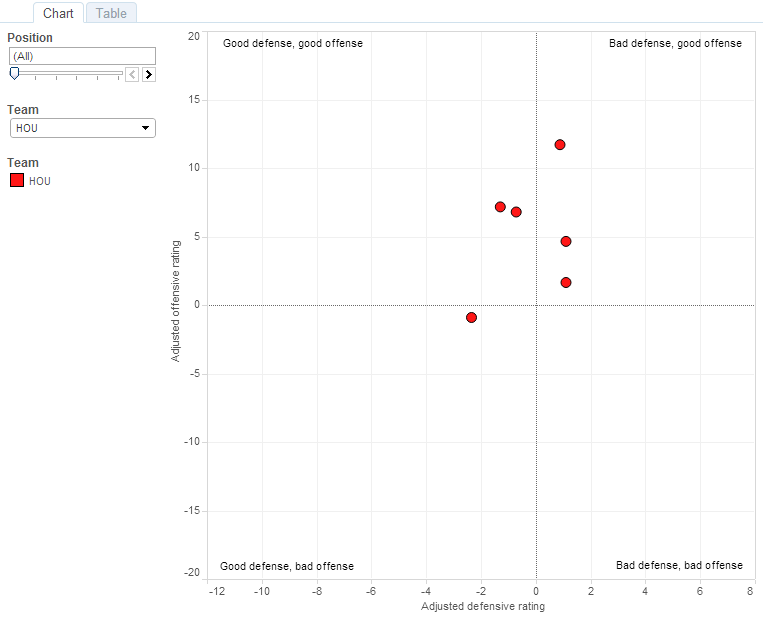
Task: Click the 'Adjusted defensive rating' axis title
Action: pyautogui.click(x=483, y=607)
